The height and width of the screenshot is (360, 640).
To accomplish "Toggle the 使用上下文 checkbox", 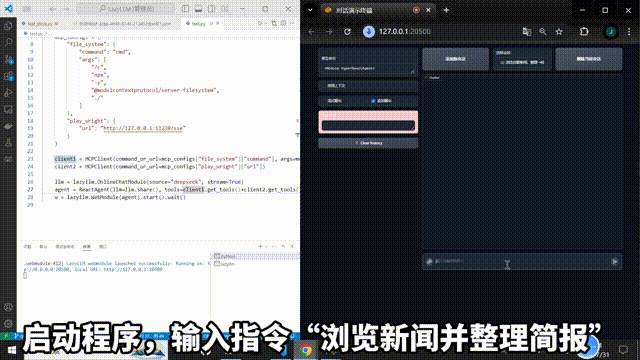I will (x=324, y=86).
